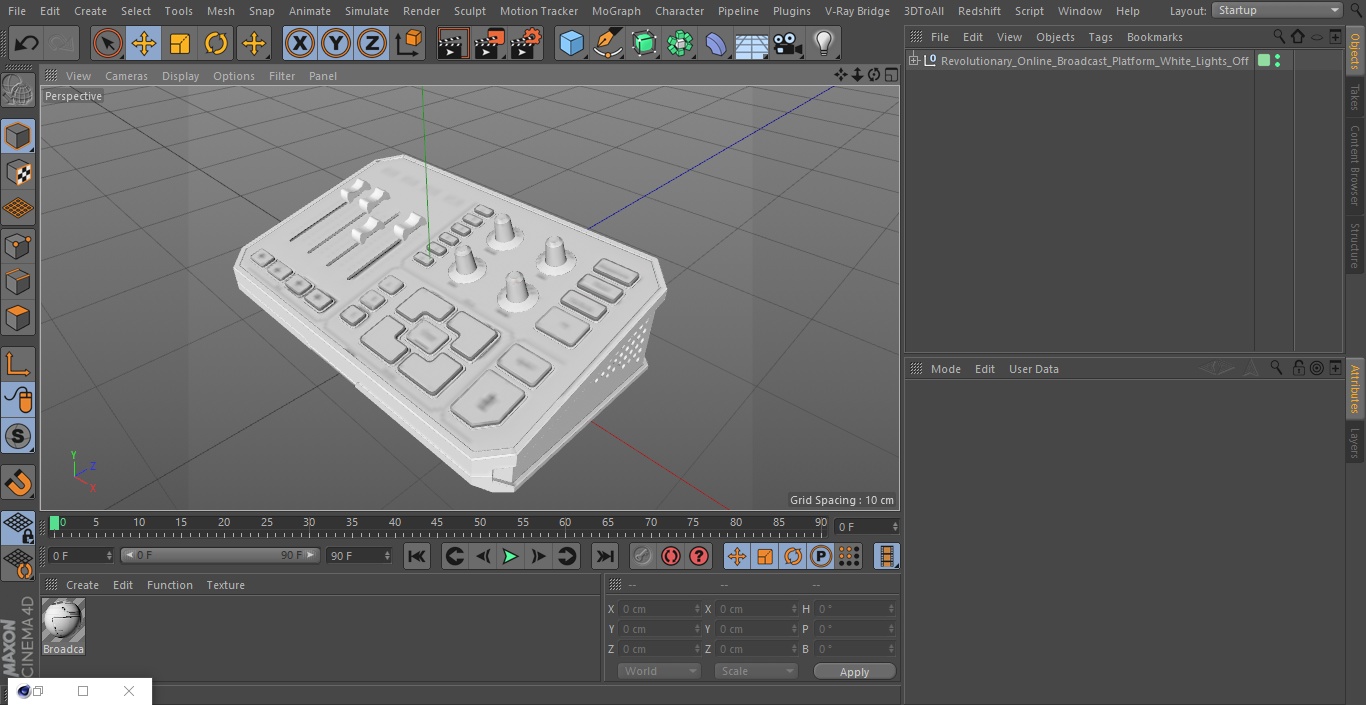This screenshot has width=1366, height=705.
Task: Click the Apply button
Action: 854,672
